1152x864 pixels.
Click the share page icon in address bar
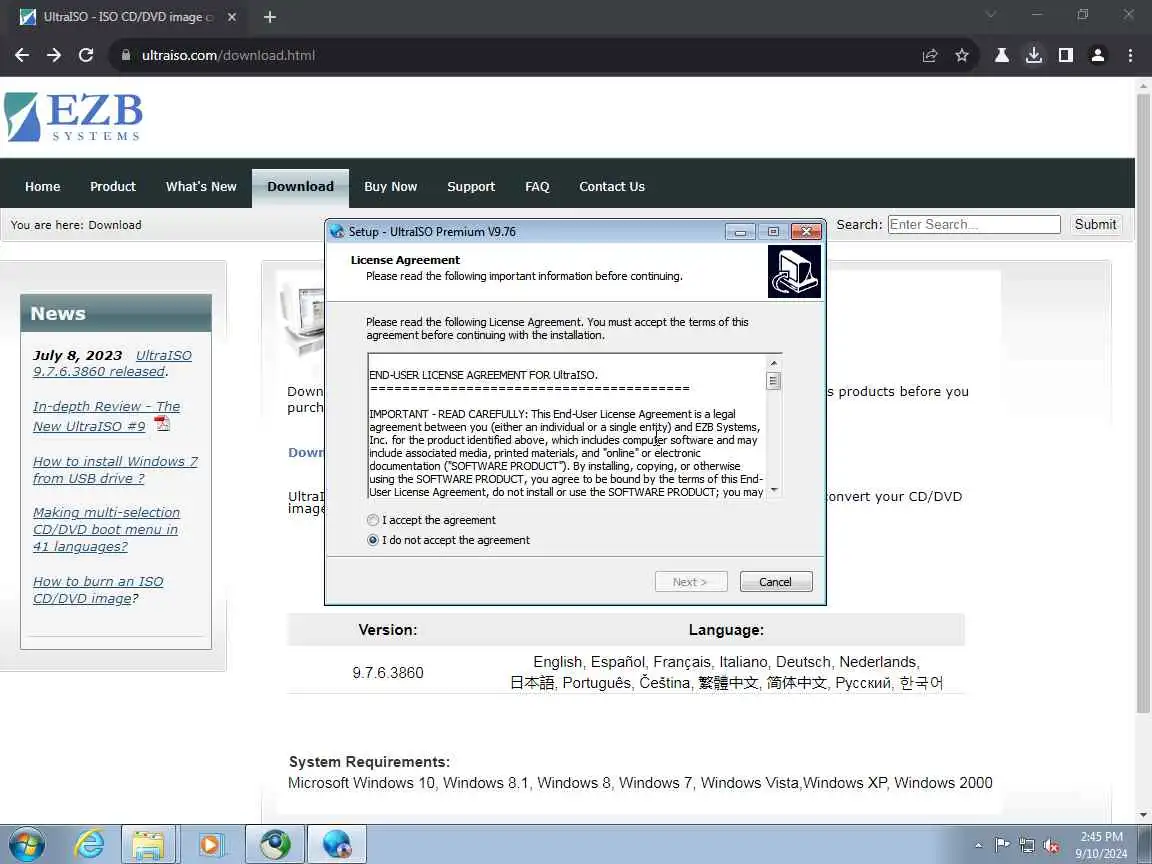pos(930,55)
